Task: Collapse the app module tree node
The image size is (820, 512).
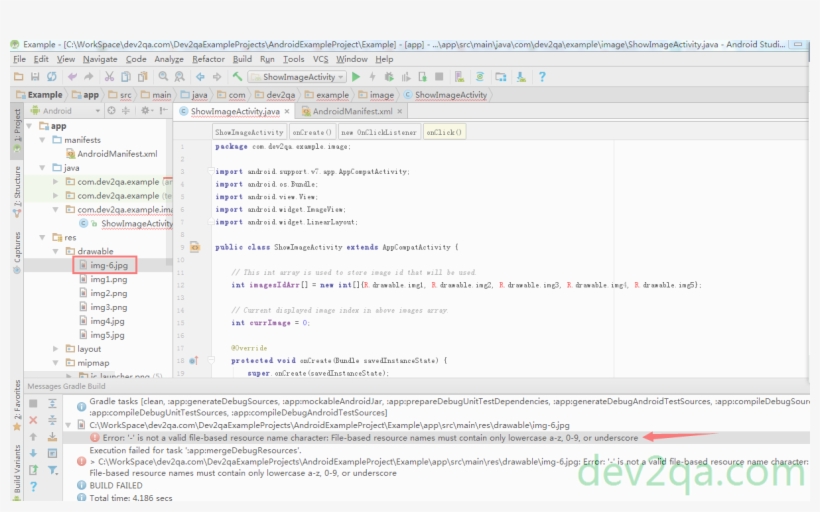Action: 30,126
